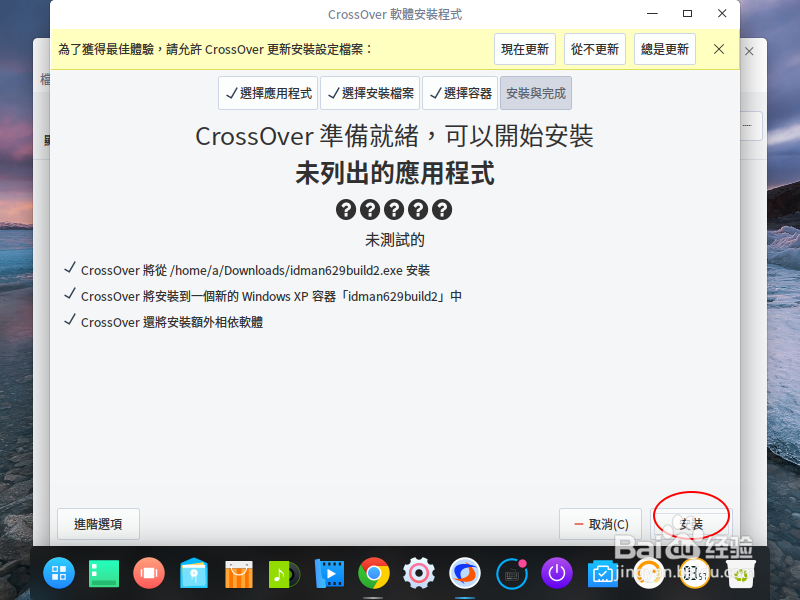This screenshot has height=600, width=800.
Task: Open 進階選項 advanced options
Action: pyautogui.click(x=98, y=524)
